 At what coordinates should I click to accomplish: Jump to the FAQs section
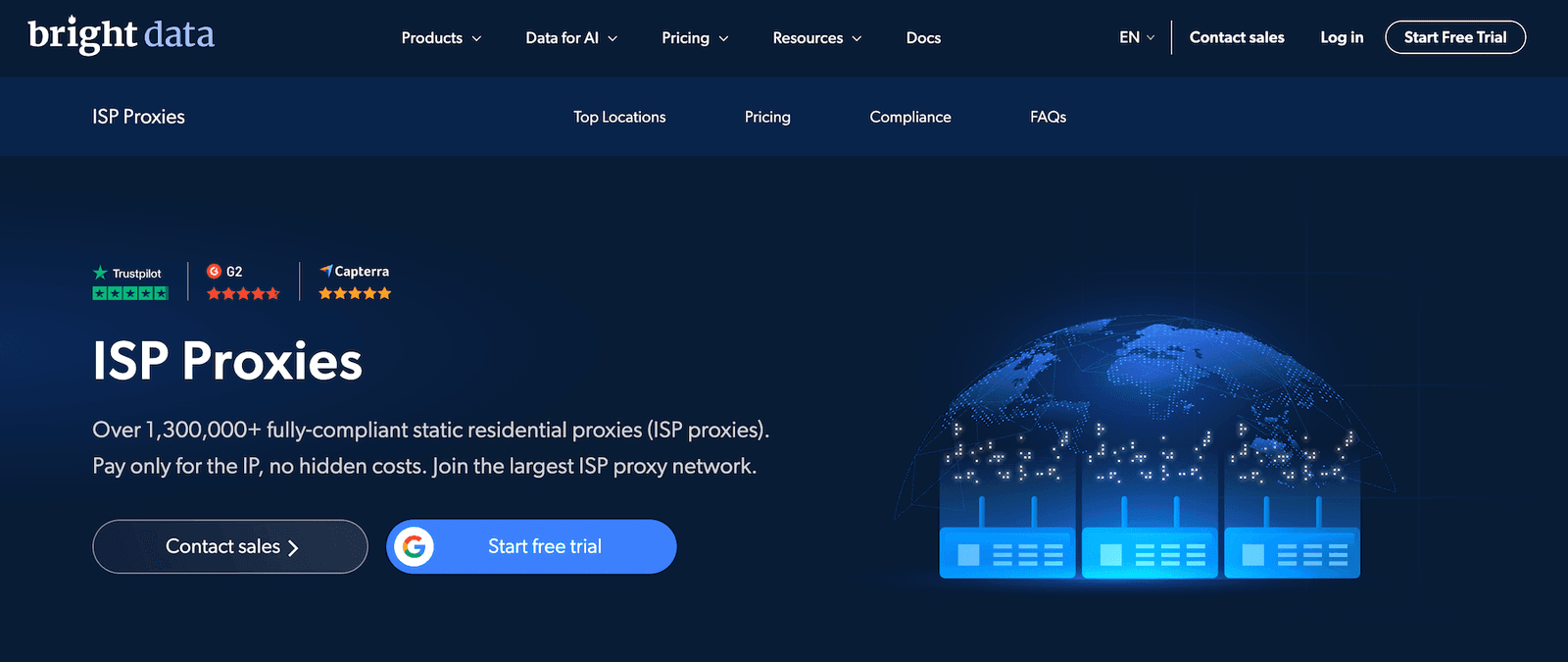(x=1048, y=117)
